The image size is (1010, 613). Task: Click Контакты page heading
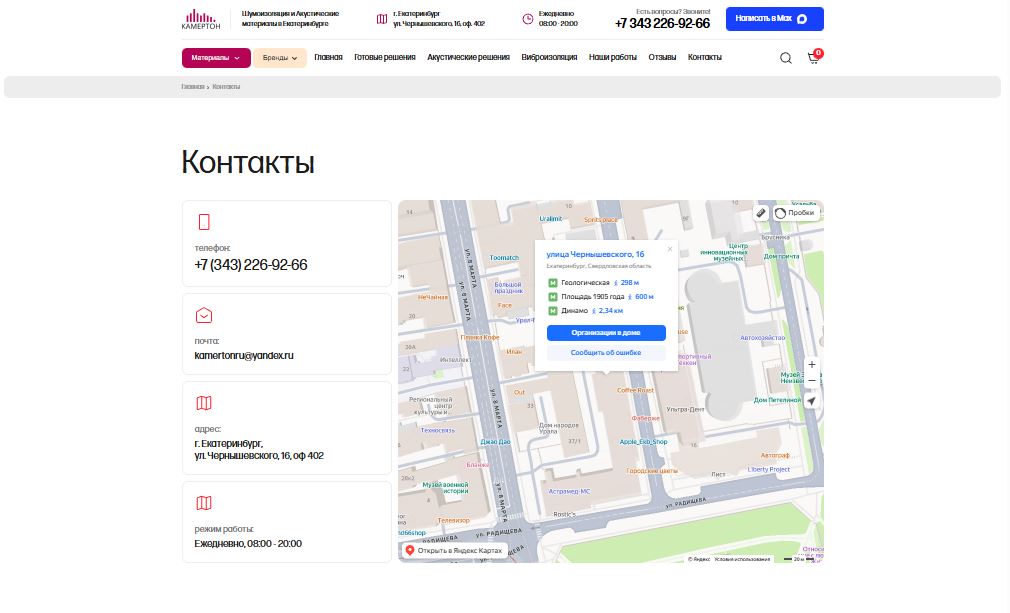[248, 162]
